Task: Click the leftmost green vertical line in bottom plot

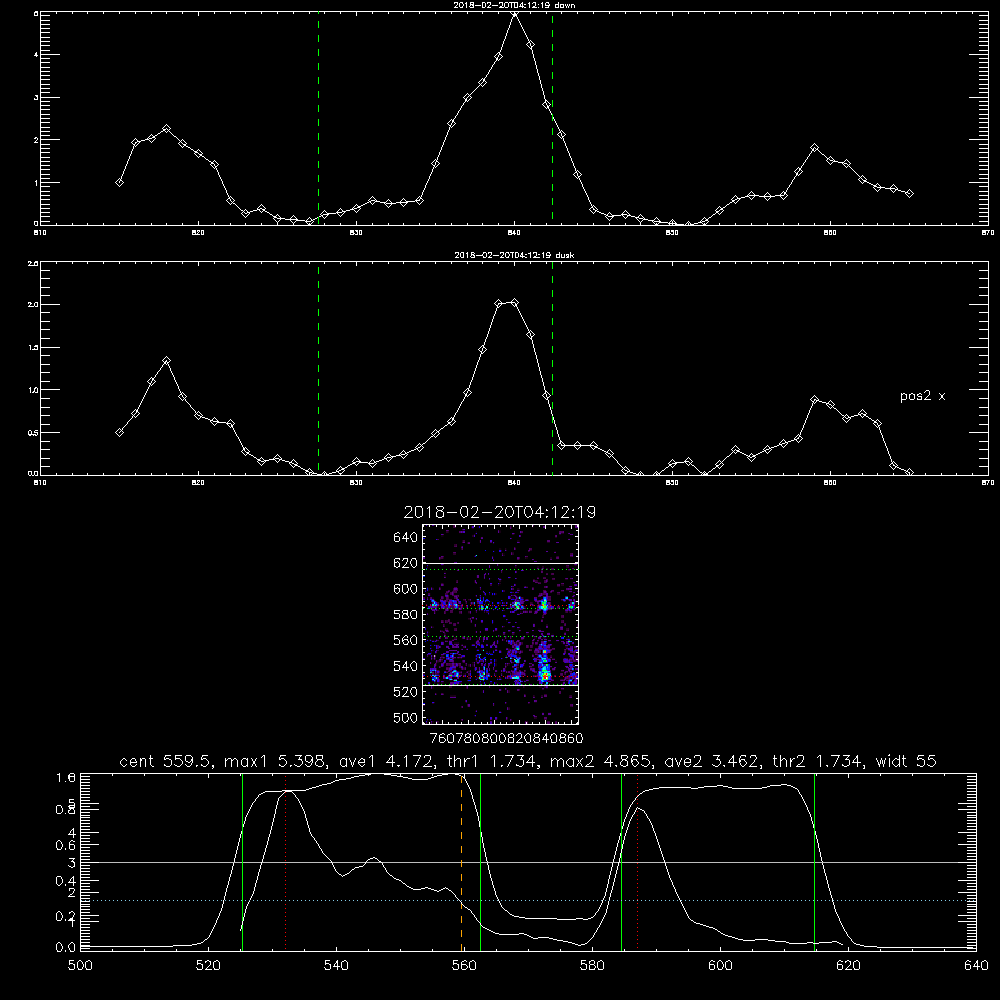Action: [242, 862]
